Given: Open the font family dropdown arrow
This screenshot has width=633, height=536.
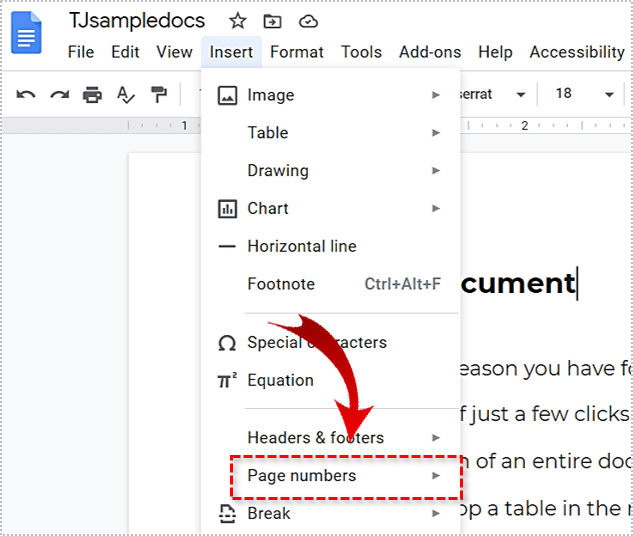Looking at the screenshot, I should [x=520, y=94].
